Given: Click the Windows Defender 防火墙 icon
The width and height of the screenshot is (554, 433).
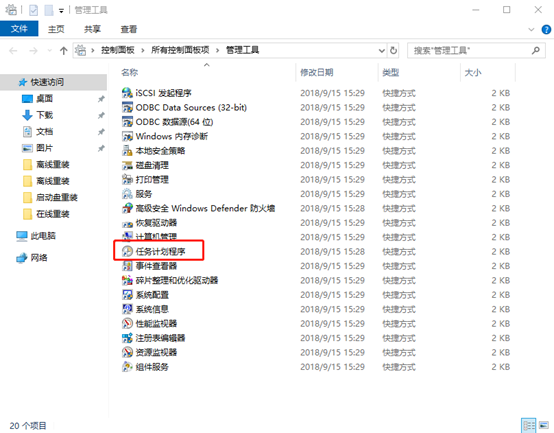Looking at the screenshot, I should pos(127,208).
